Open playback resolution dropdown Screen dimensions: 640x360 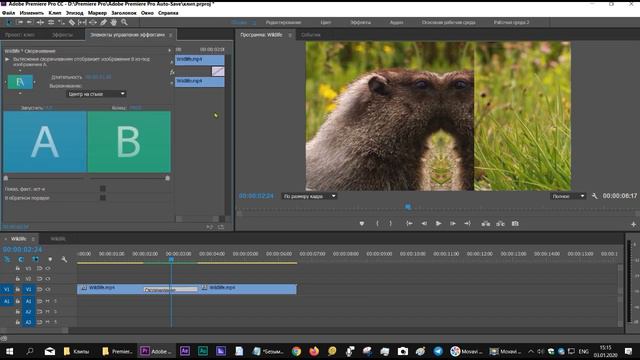click(568, 196)
